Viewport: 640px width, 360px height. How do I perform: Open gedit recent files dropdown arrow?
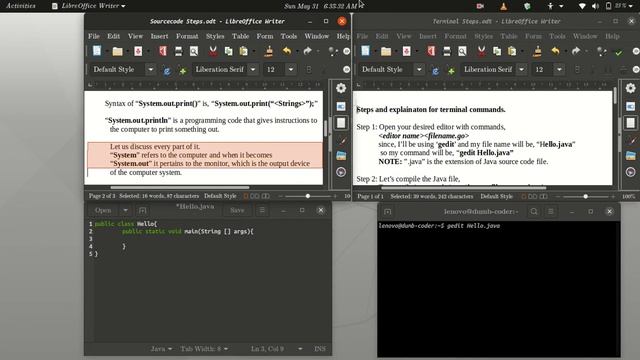tap(125, 210)
